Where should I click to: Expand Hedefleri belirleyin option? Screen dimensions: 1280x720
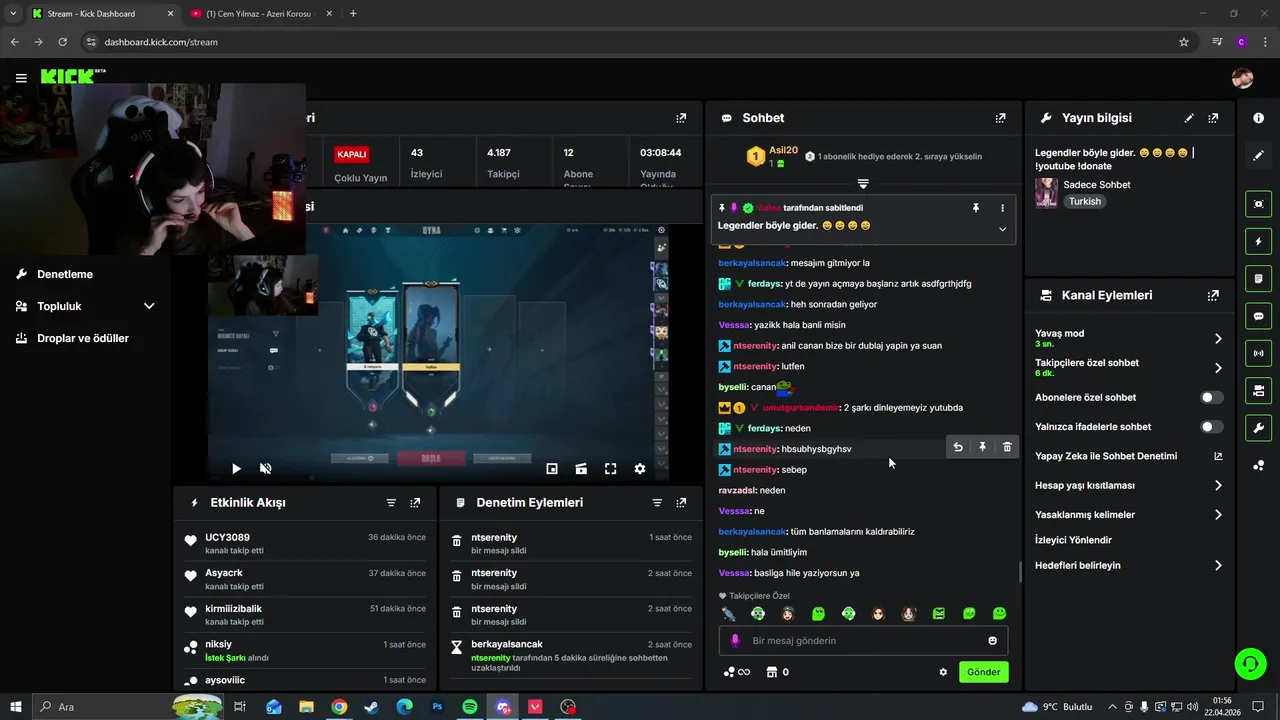pos(1217,565)
